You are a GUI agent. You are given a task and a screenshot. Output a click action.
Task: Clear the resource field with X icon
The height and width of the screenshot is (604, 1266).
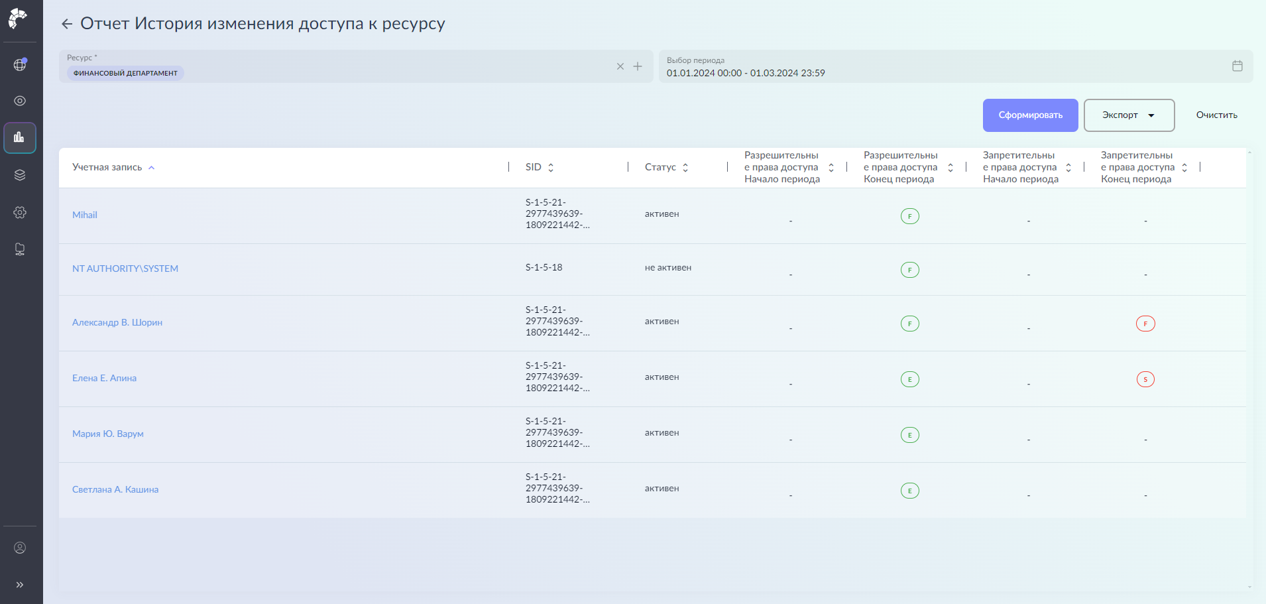coord(620,67)
